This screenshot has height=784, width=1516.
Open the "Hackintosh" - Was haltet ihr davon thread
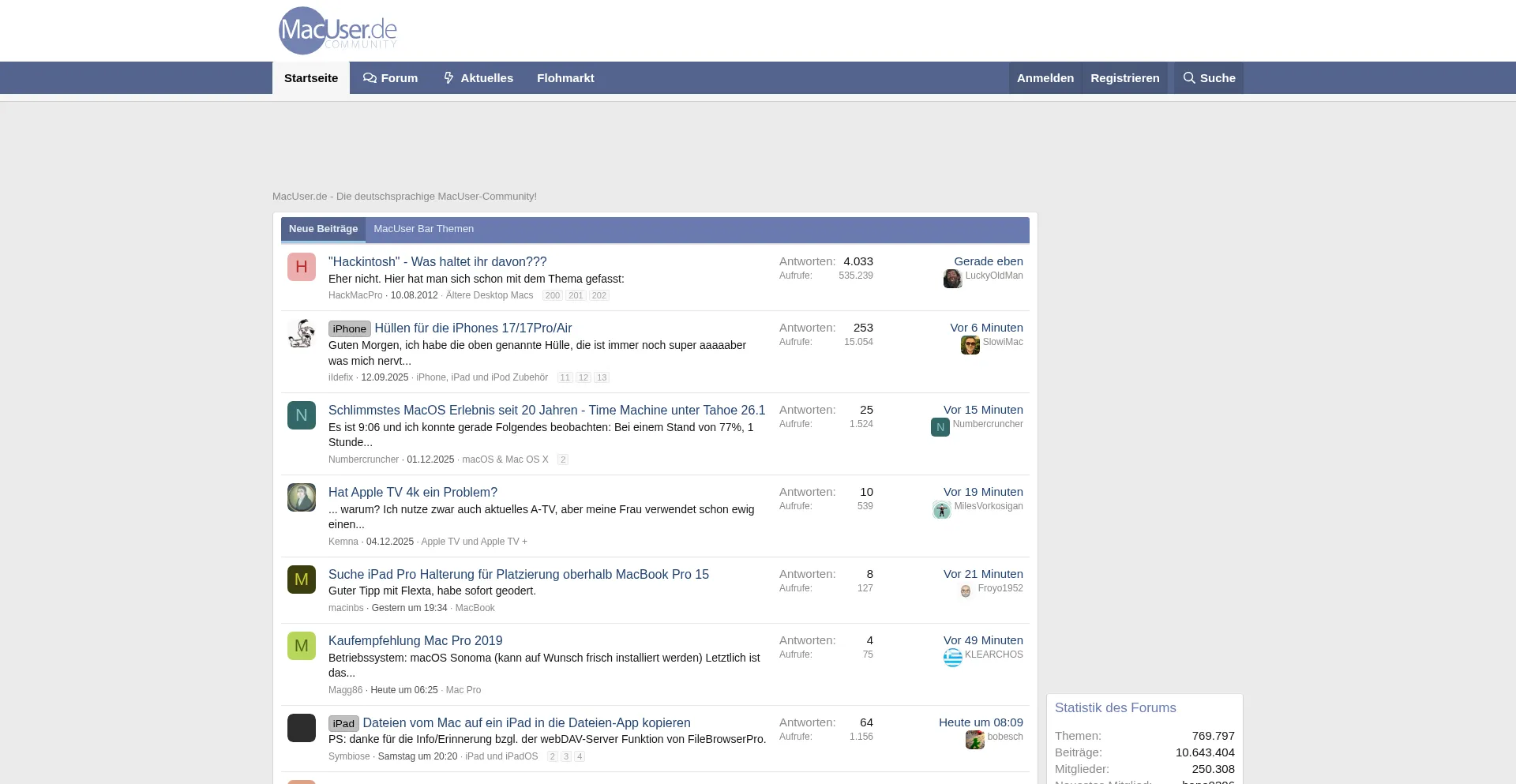coord(437,261)
